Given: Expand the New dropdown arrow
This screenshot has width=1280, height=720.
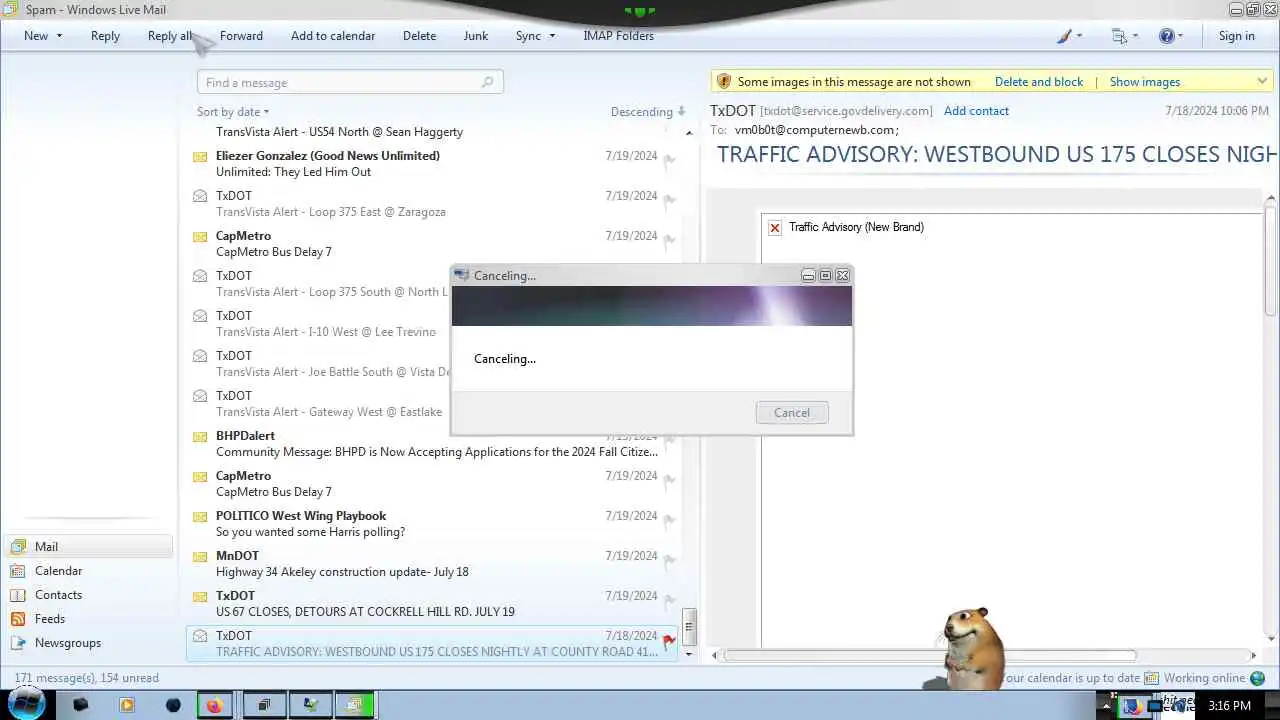Looking at the screenshot, I should click(x=59, y=36).
